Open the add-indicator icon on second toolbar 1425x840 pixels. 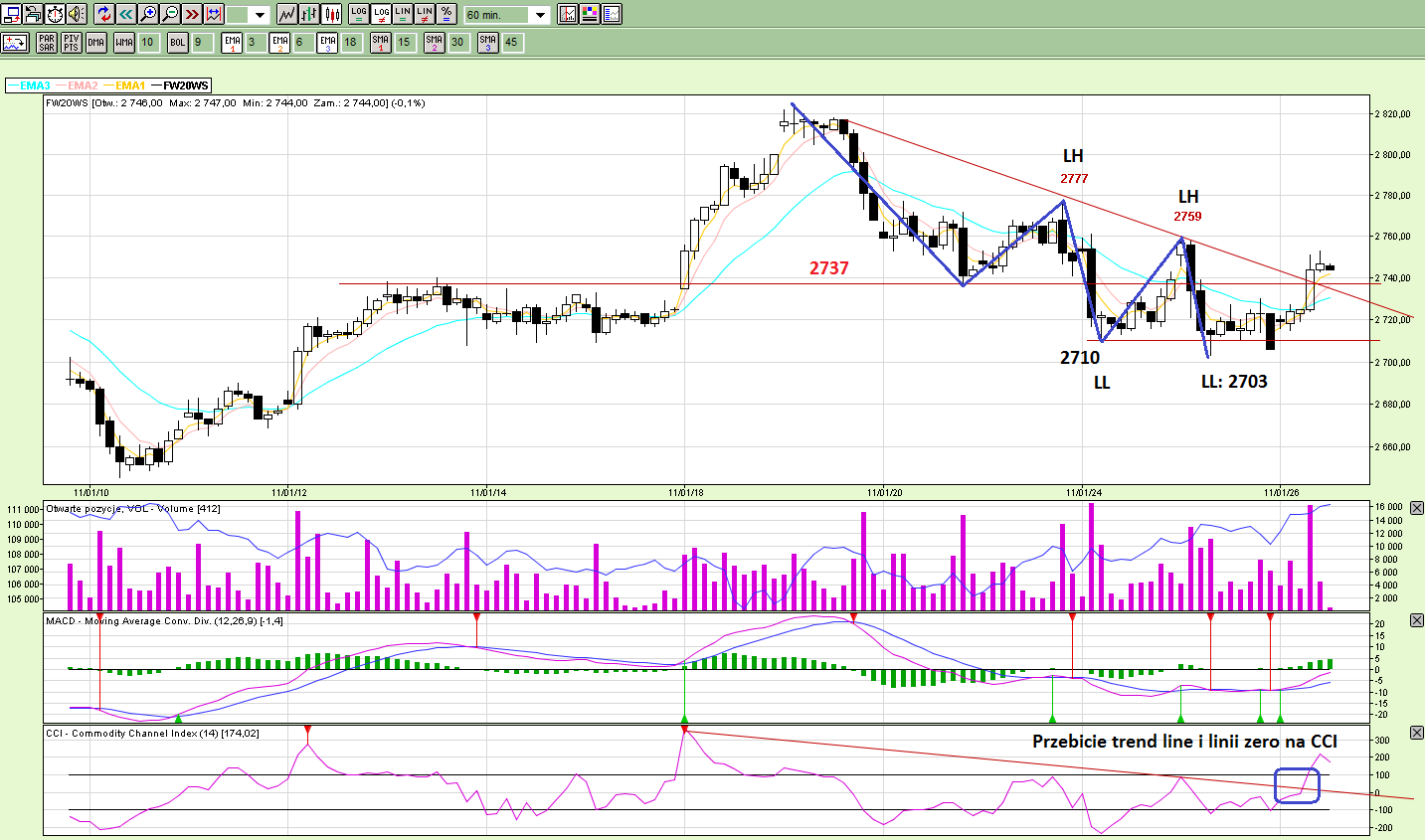tap(15, 42)
